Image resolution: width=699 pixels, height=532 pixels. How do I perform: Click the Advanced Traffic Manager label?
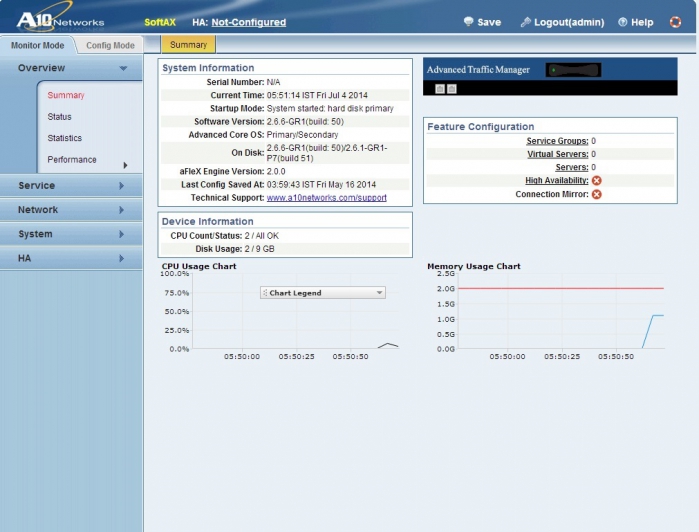pos(478,70)
